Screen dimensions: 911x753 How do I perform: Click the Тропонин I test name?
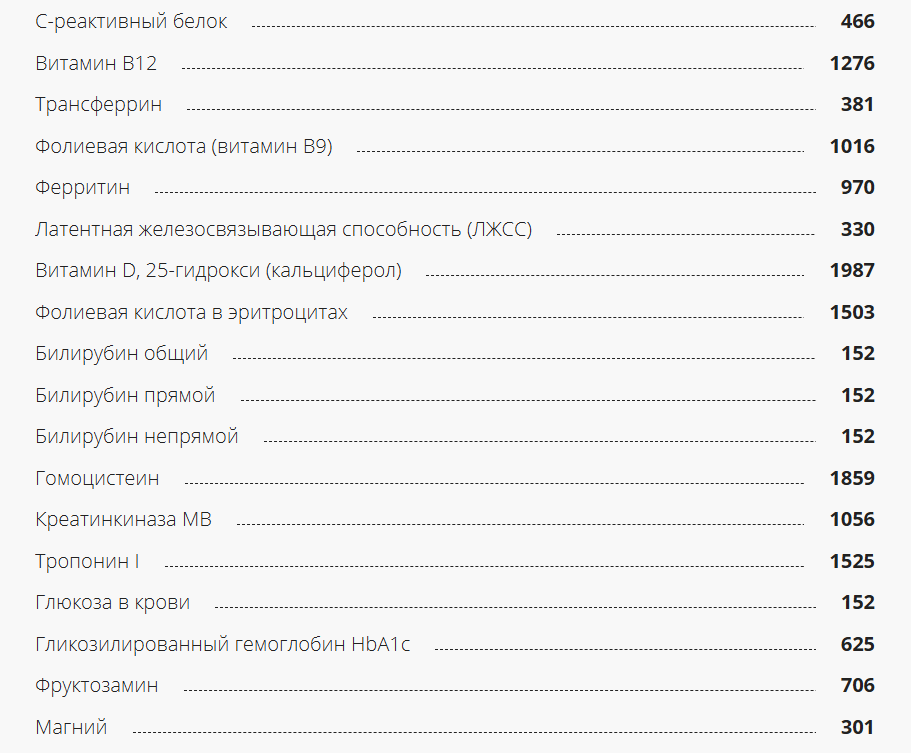click(x=87, y=562)
